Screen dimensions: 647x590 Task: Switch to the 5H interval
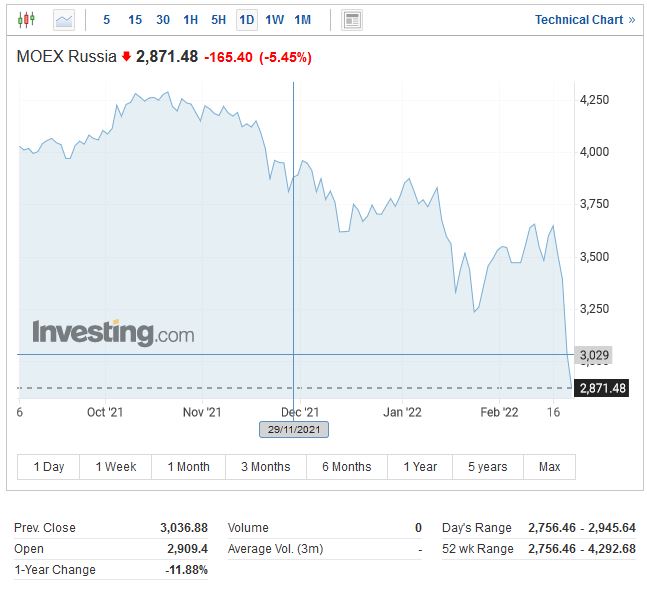[219, 19]
